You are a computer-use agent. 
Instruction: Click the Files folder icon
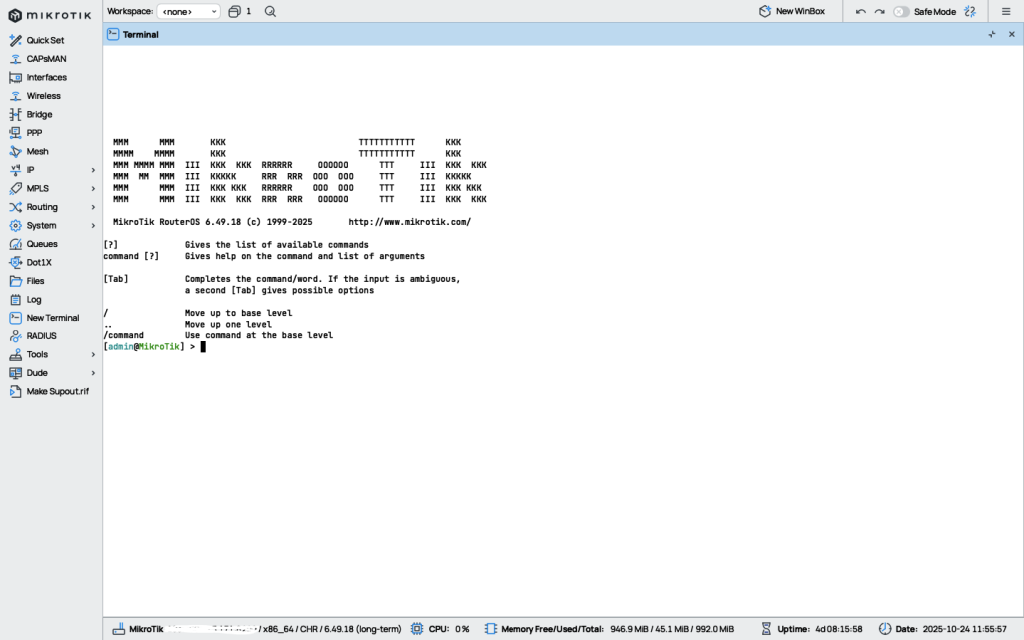tap(15, 281)
